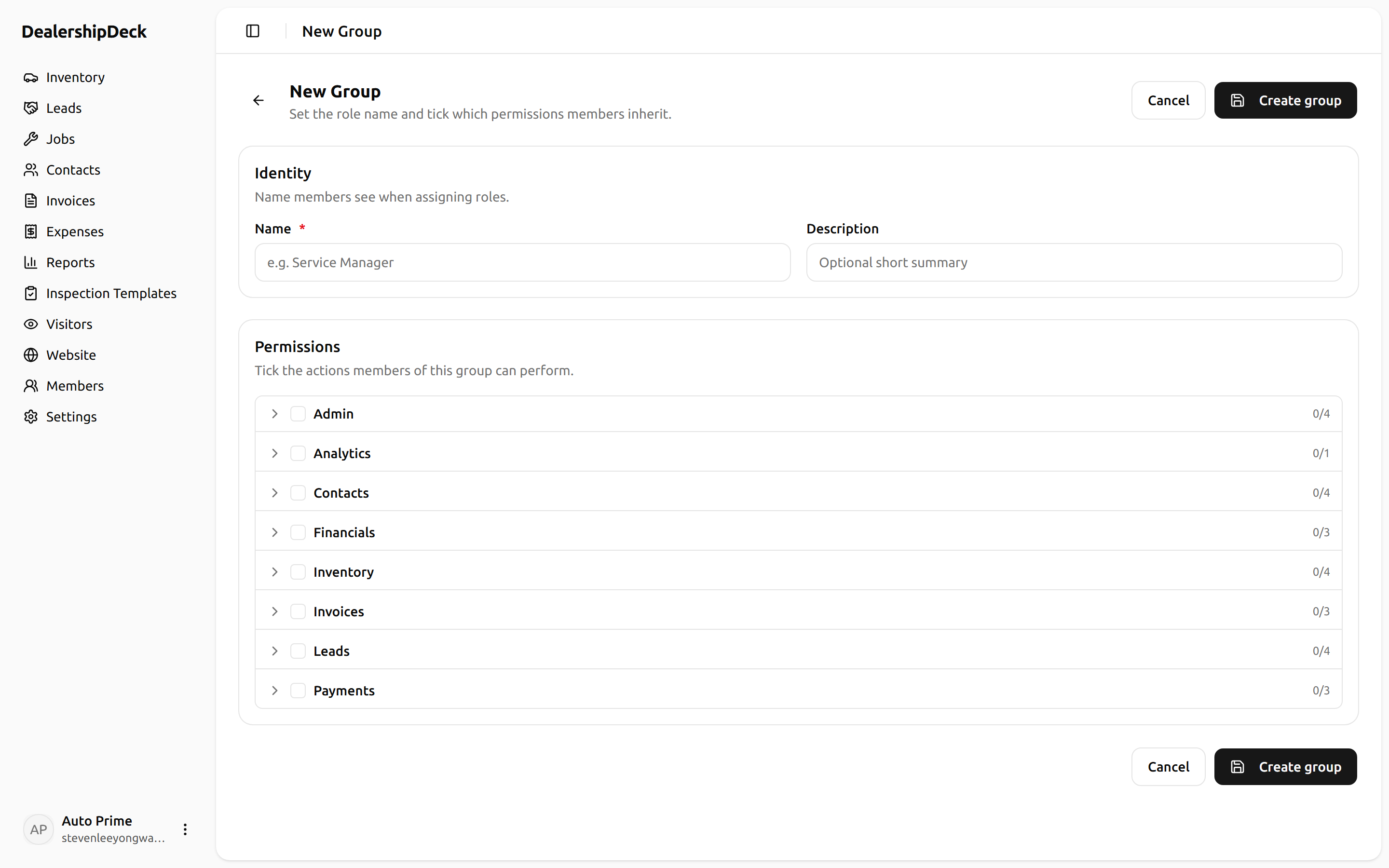This screenshot has width=1389, height=868.
Task: Click the Visitors eye icon
Action: pos(31,325)
